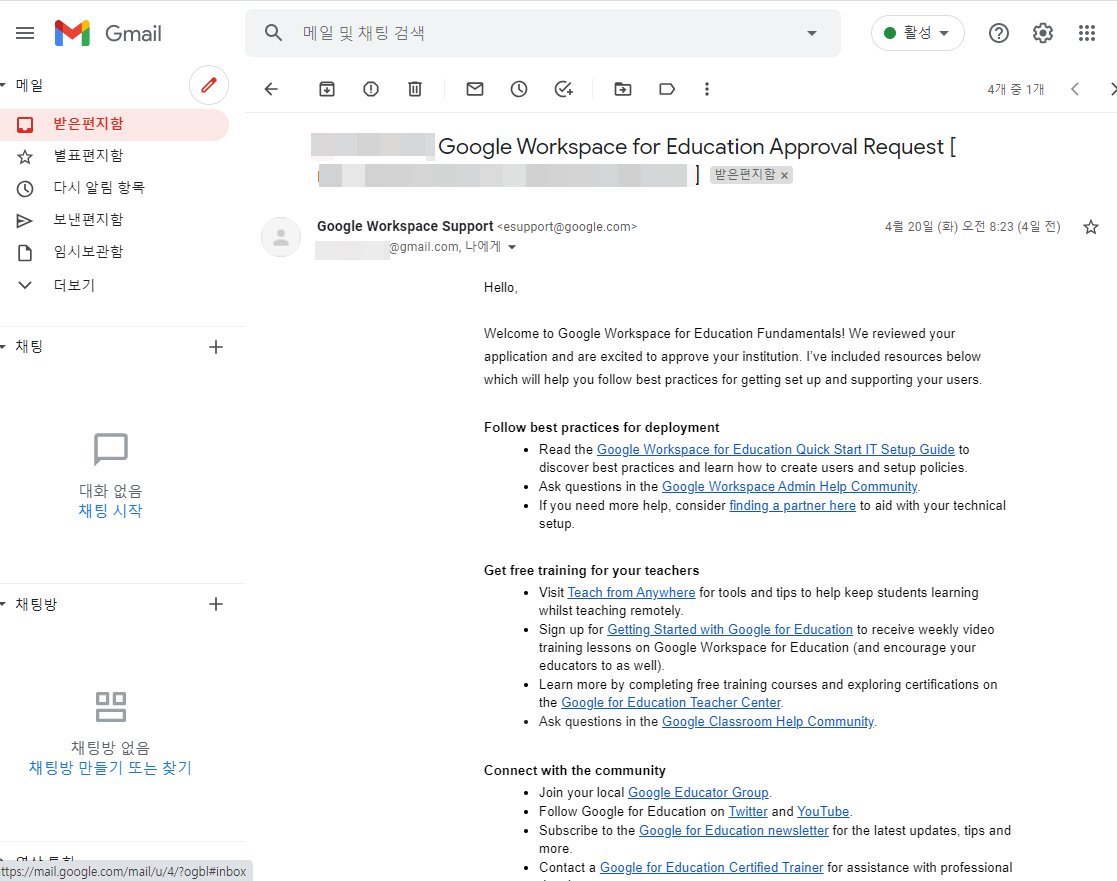1117x881 pixels.
Task: Click the 채팅 시작 link
Action: tap(110, 511)
